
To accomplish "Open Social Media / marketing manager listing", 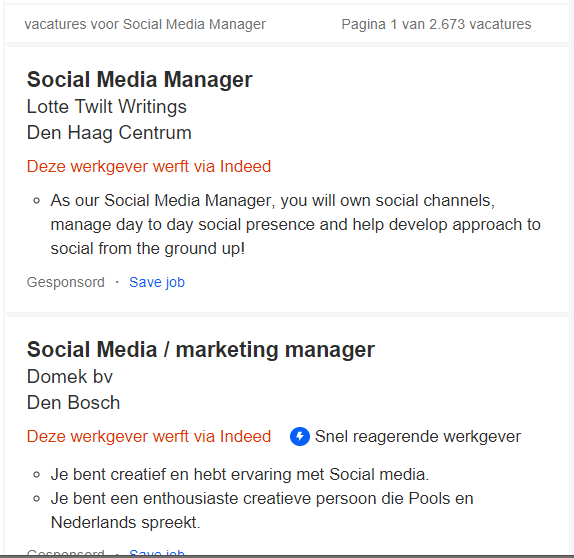I will tap(201, 349).
